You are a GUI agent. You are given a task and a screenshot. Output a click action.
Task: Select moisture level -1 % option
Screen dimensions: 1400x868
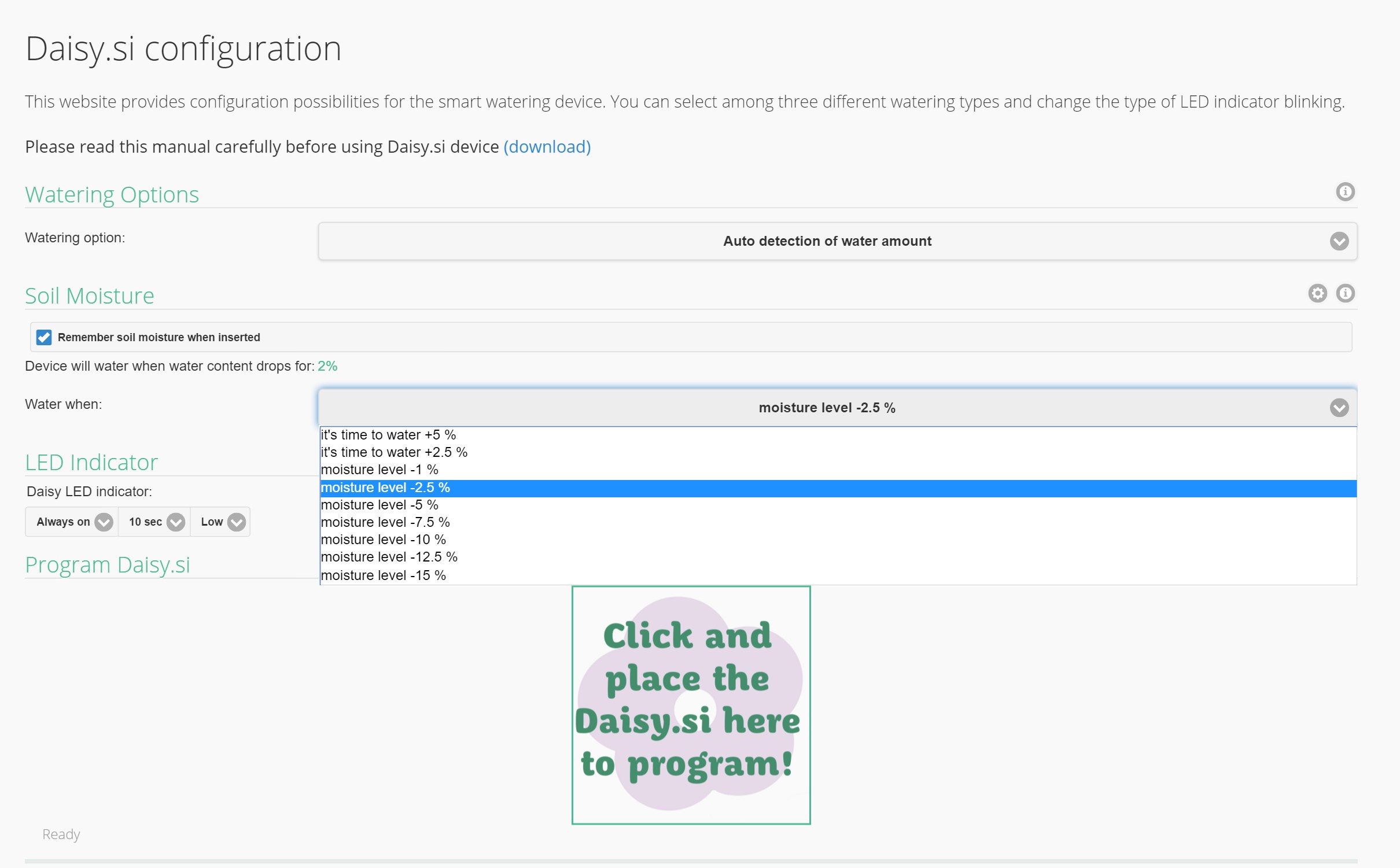(x=838, y=470)
